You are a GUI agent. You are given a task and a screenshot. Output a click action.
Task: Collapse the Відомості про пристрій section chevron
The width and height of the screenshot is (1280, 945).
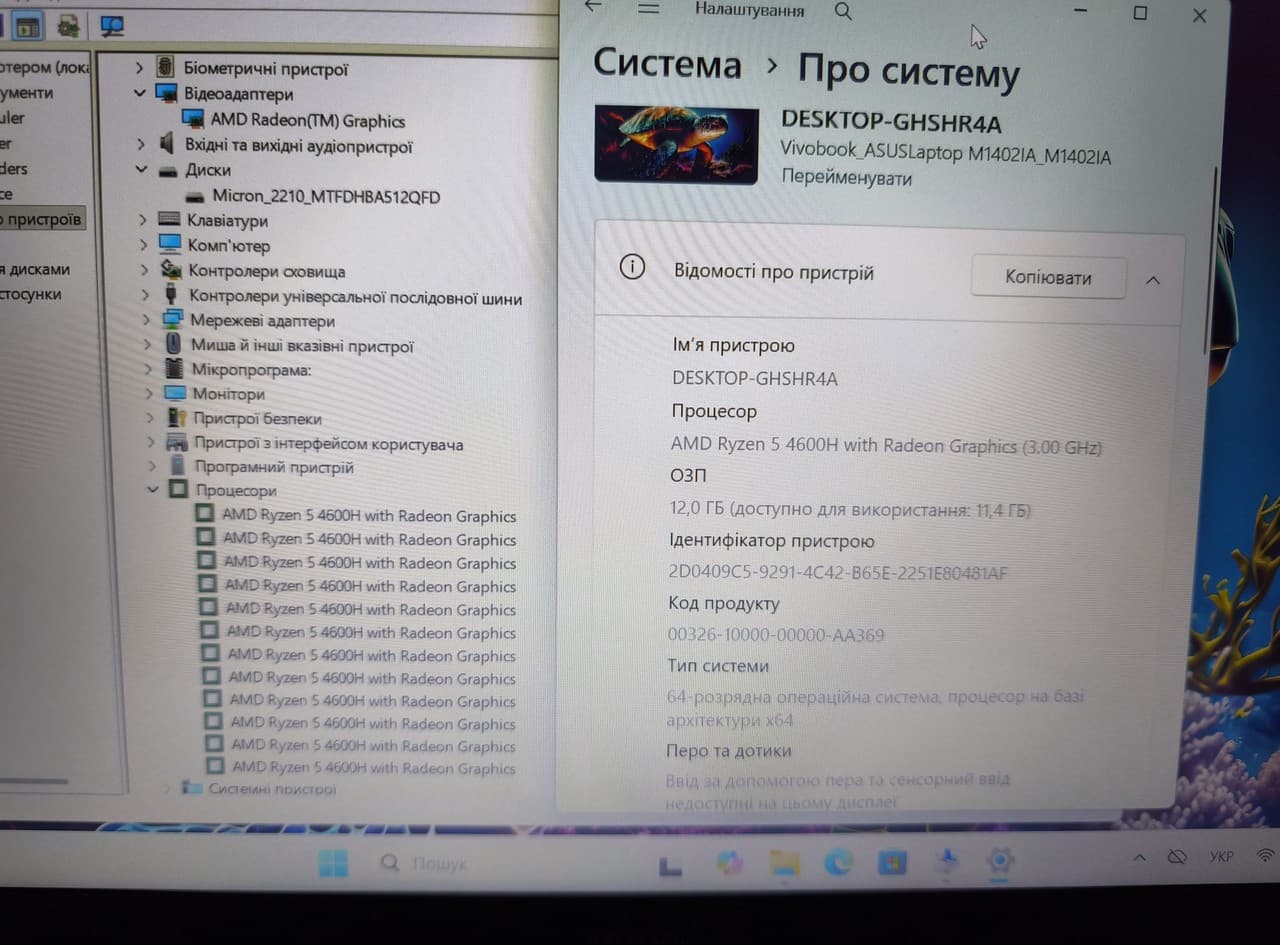pos(1152,280)
